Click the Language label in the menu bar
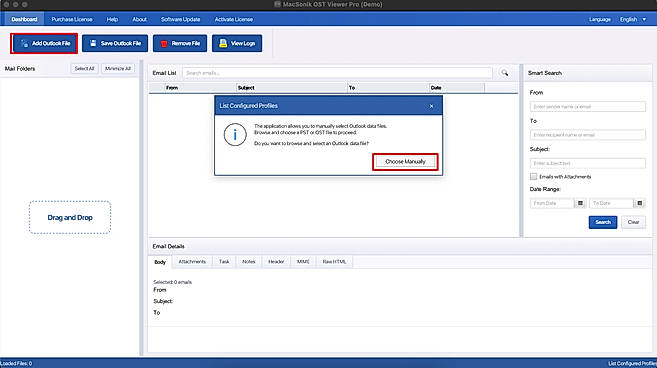This screenshot has width=657, height=368. coord(600,19)
